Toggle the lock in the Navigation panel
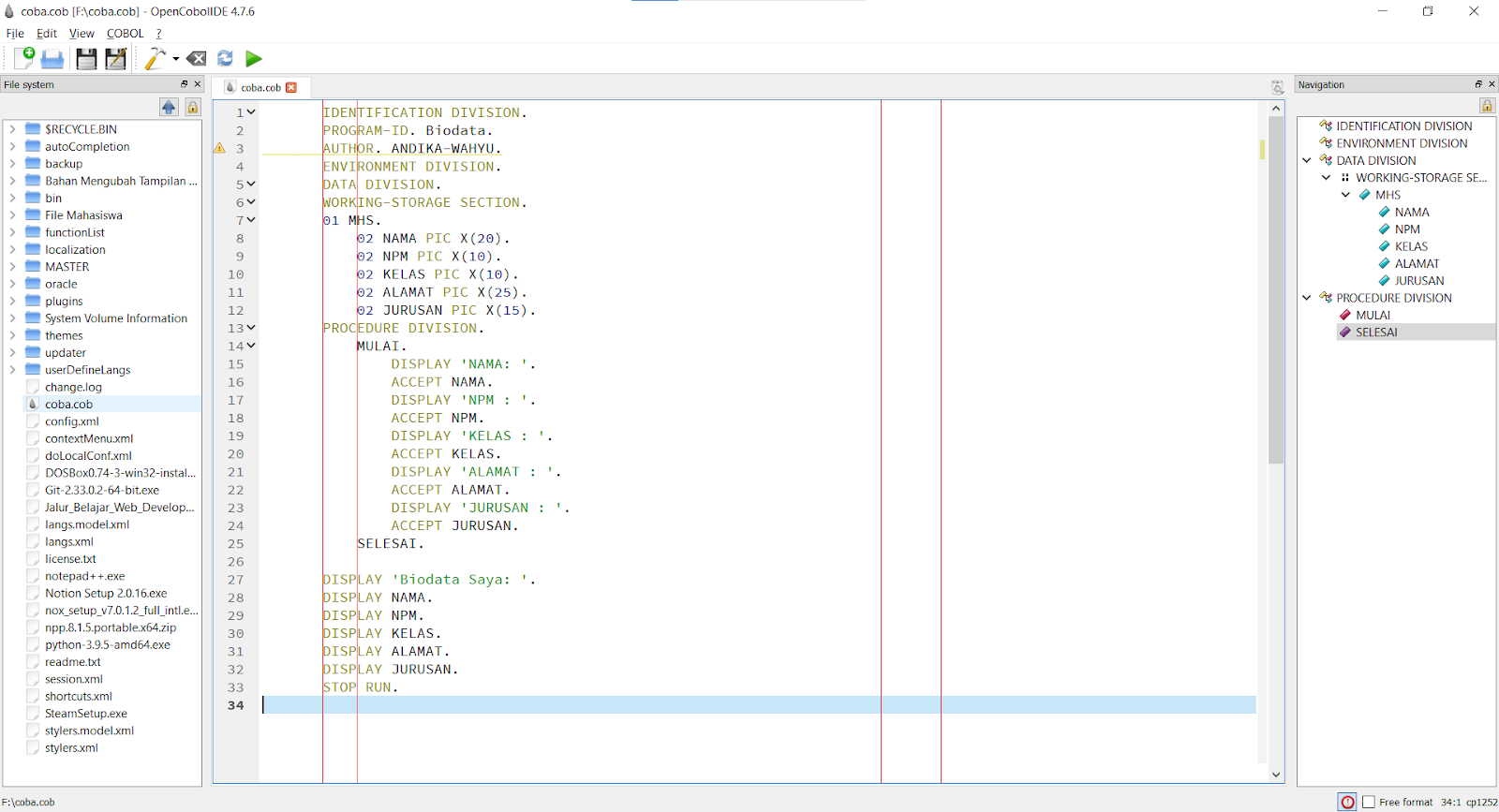Image resolution: width=1499 pixels, height=812 pixels. coord(1487,105)
